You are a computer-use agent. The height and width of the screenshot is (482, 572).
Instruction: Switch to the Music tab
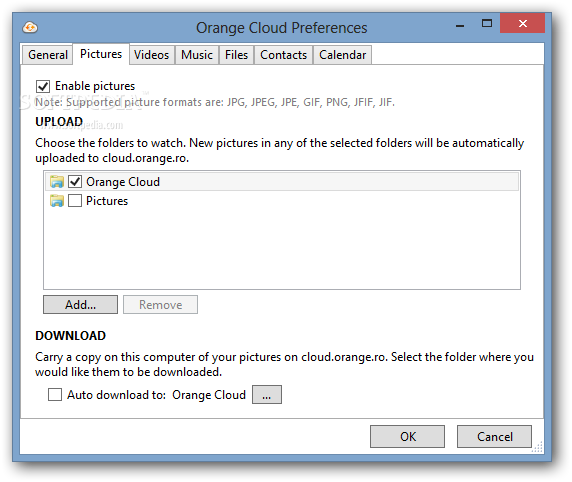coord(197,55)
